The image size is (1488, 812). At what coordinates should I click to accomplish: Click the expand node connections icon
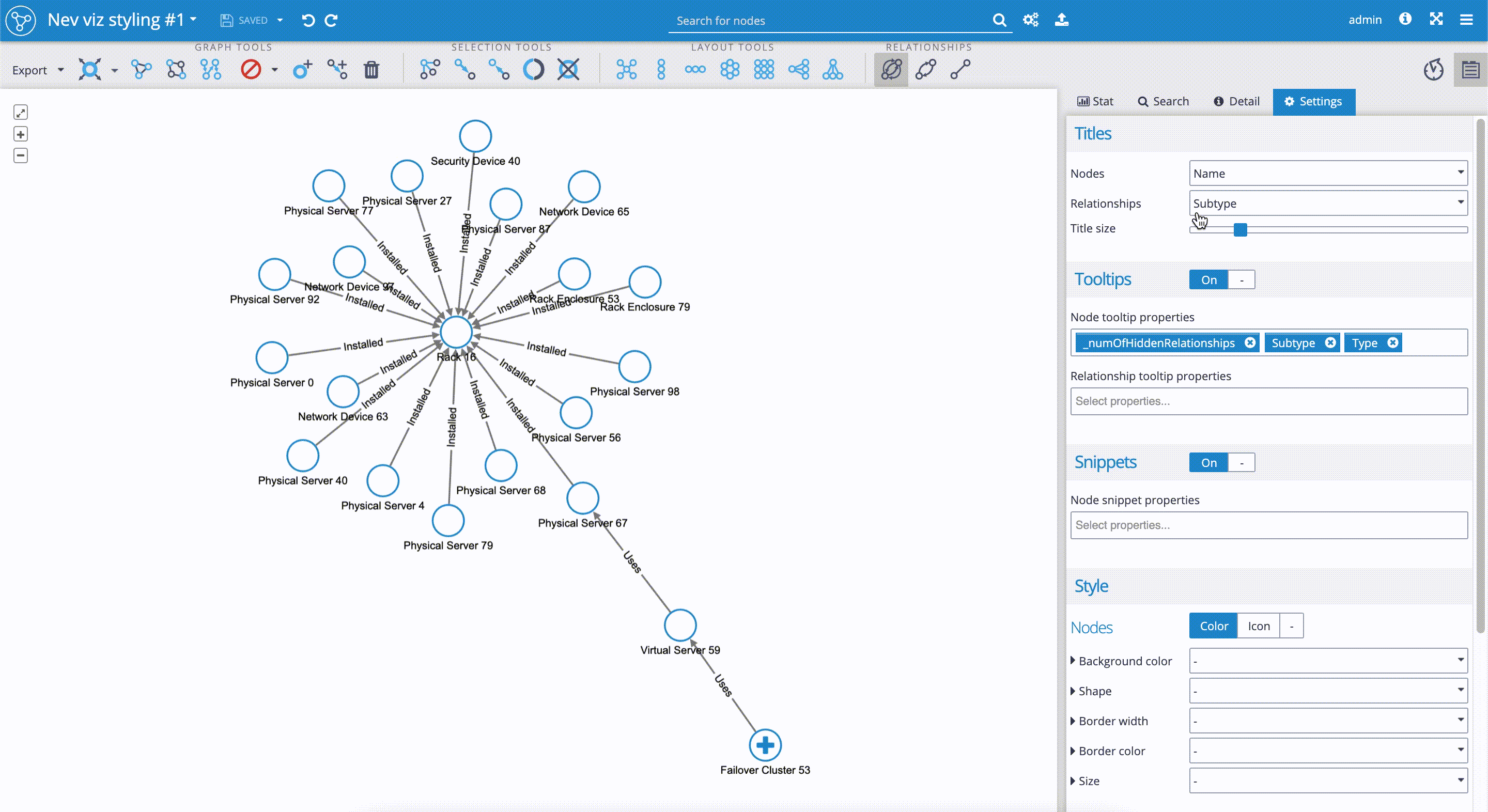point(90,70)
